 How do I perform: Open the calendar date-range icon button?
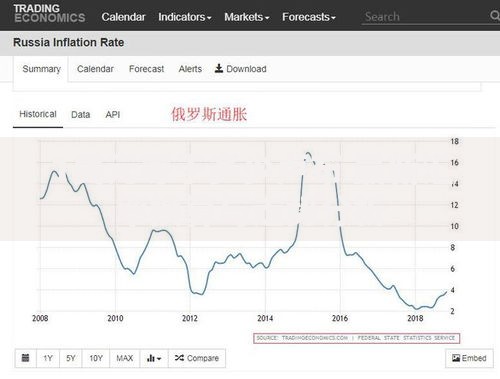tap(25, 358)
